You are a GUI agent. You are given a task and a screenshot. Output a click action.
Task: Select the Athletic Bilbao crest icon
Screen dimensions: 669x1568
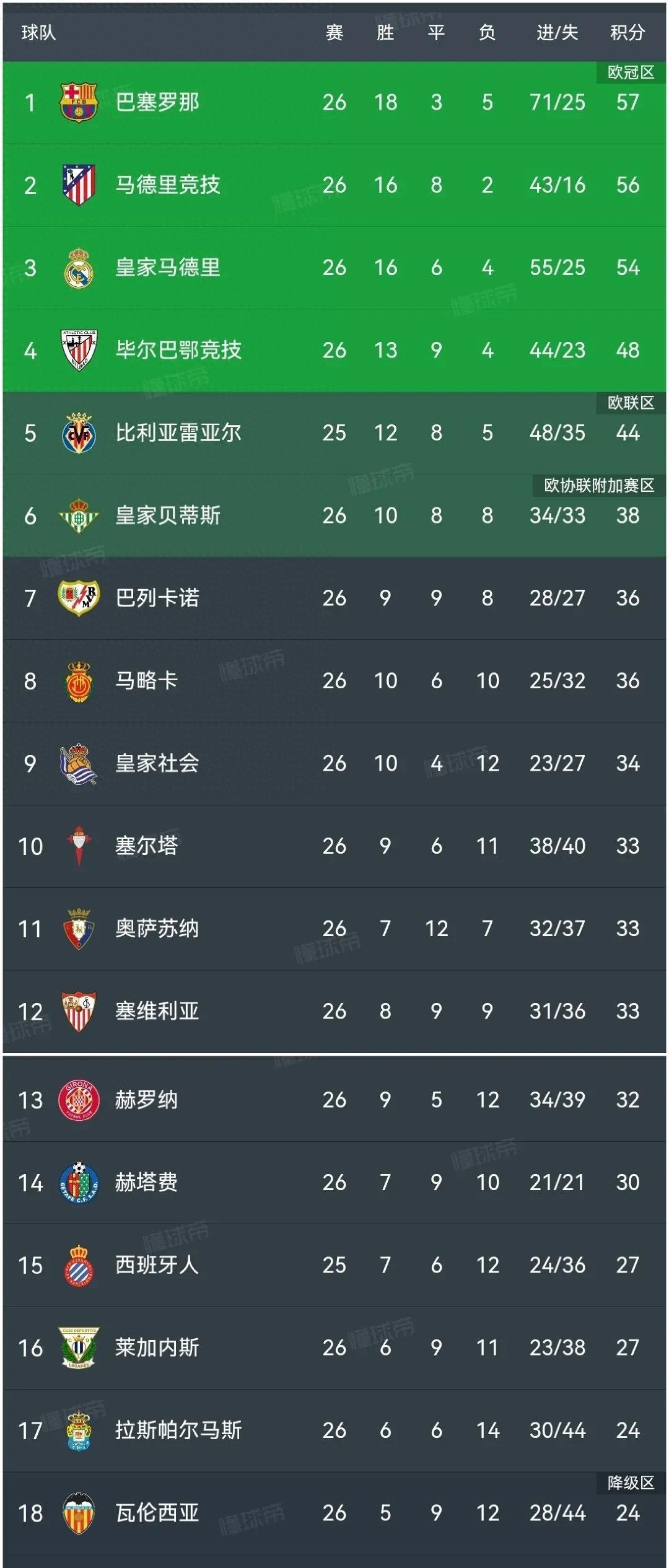click(x=79, y=350)
